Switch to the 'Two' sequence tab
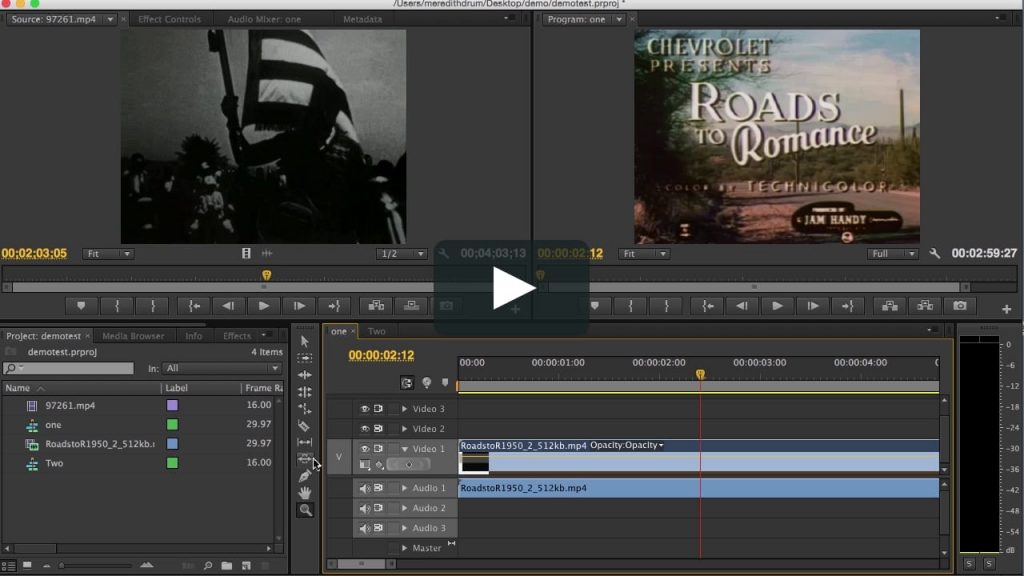 [x=376, y=331]
